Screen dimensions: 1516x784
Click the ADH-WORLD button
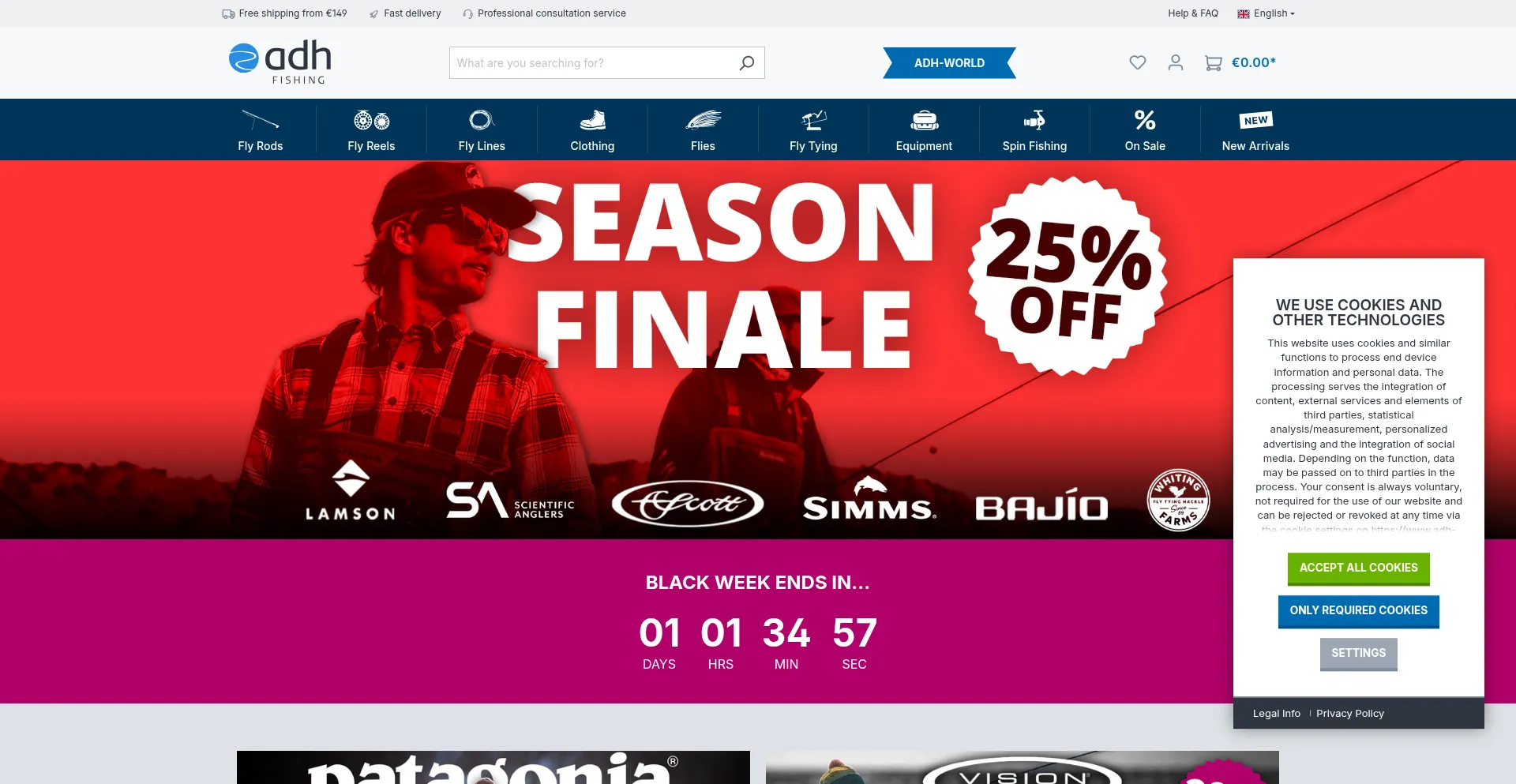(949, 63)
